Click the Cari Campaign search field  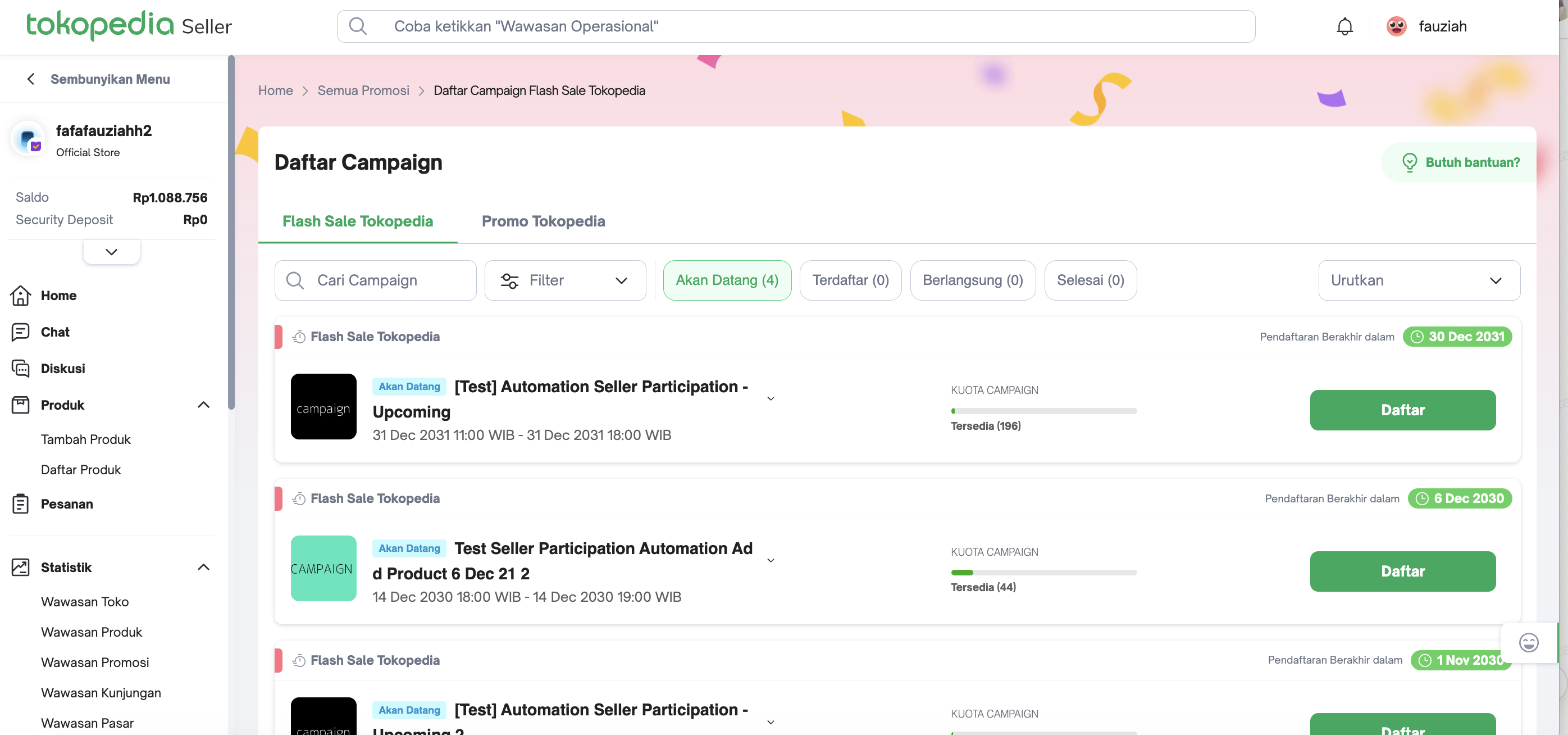[376, 280]
